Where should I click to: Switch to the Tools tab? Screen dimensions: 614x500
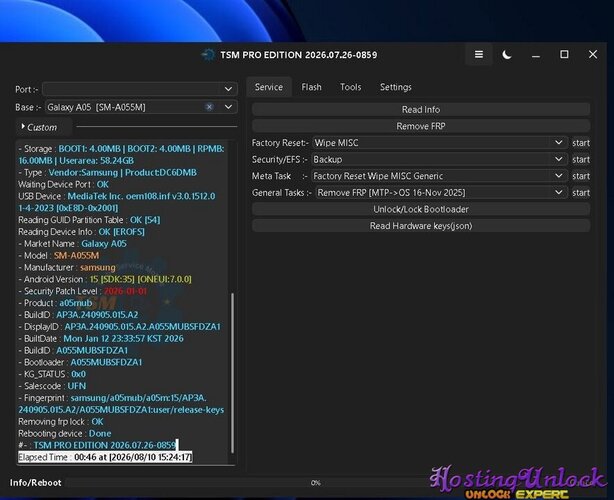click(350, 87)
